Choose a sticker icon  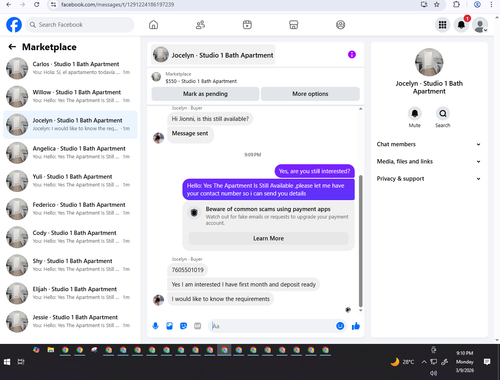(x=183, y=326)
